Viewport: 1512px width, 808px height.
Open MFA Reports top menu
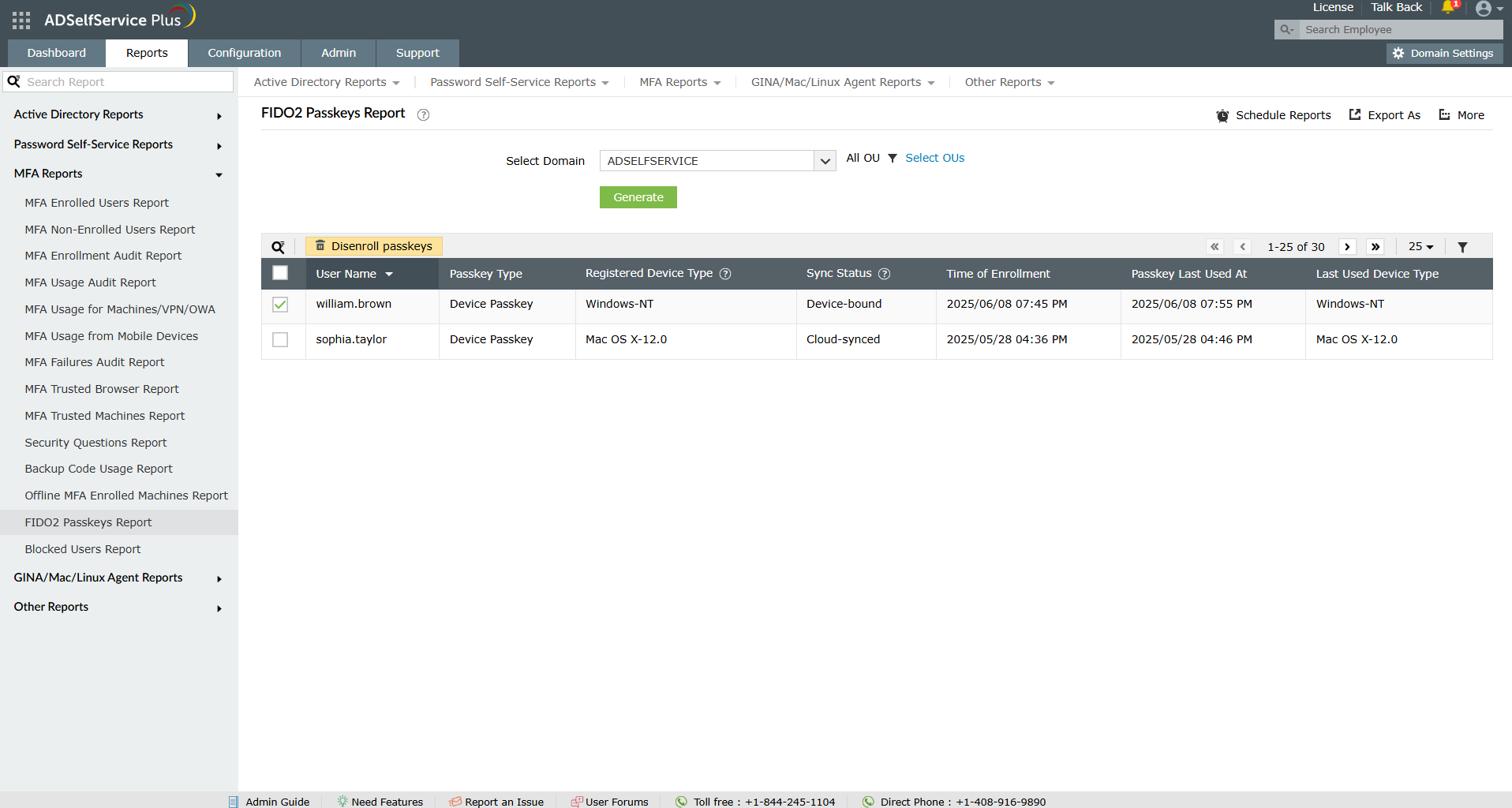tap(679, 82)
